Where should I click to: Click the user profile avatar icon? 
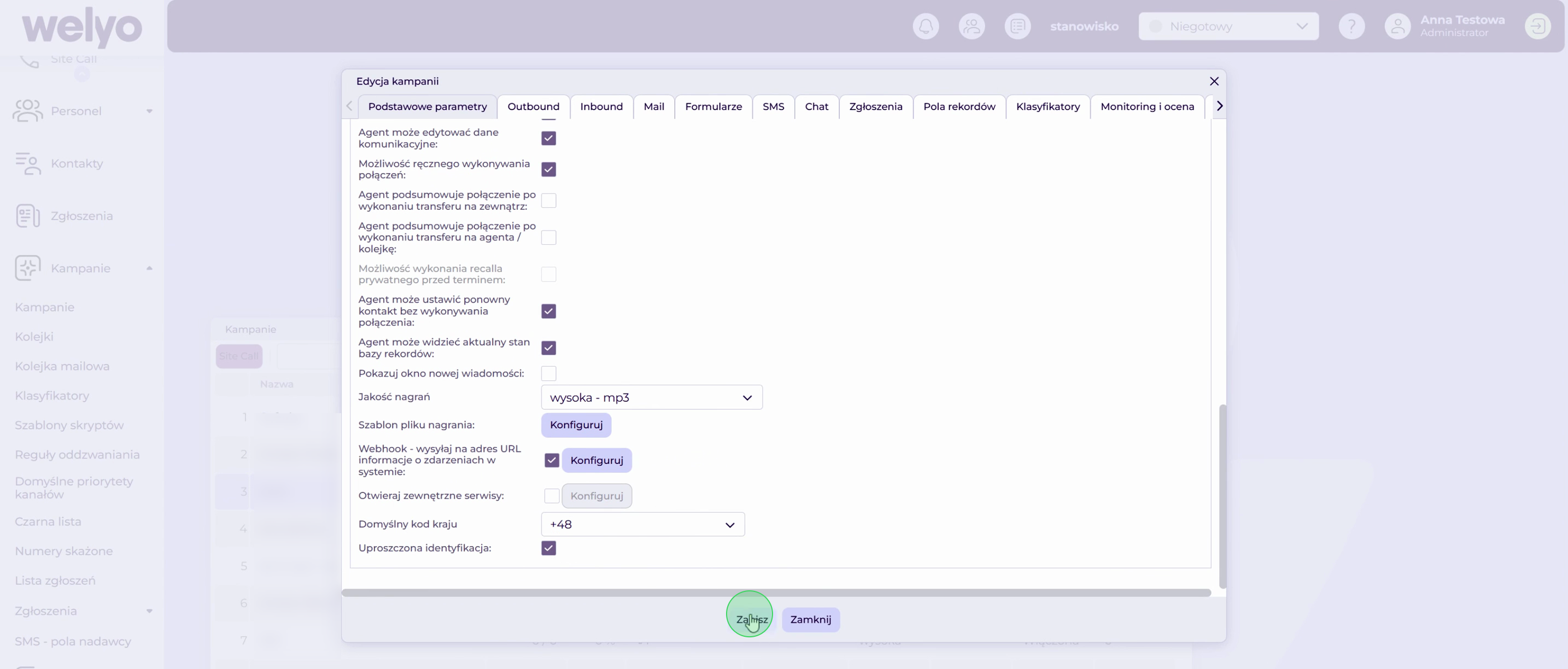pos(1397,26)
